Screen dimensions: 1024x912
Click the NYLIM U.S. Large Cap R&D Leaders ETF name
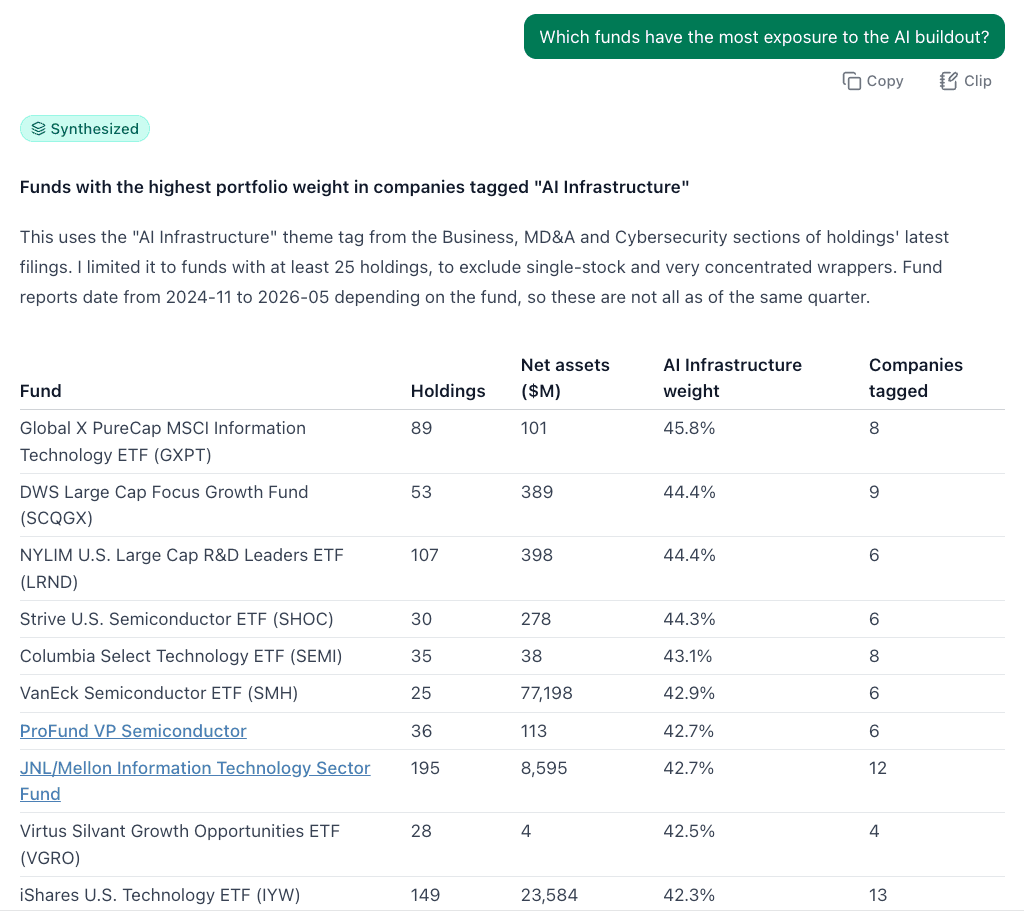(182, 568)
